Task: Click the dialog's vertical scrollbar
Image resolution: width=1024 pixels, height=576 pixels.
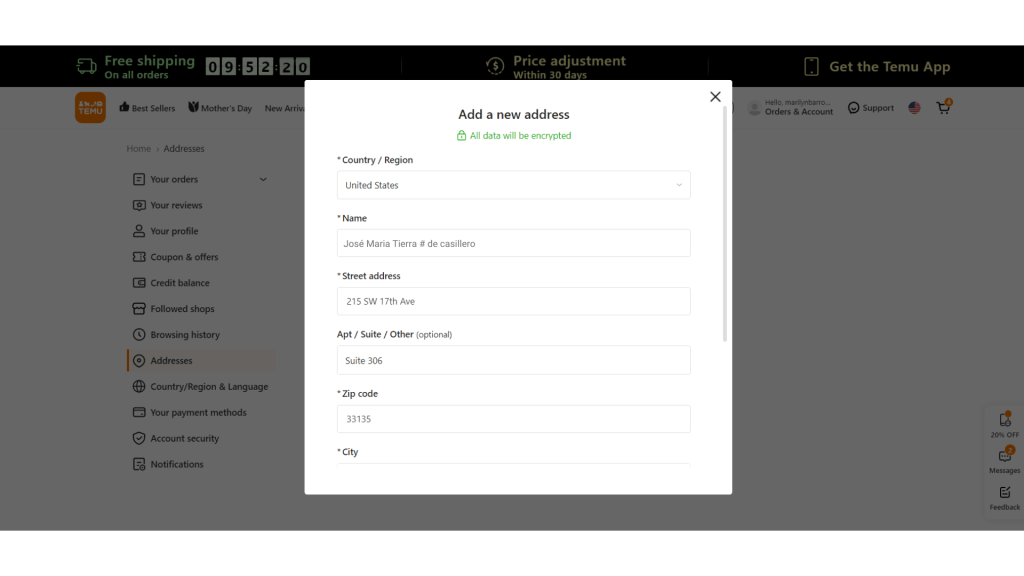Action: 725,224
